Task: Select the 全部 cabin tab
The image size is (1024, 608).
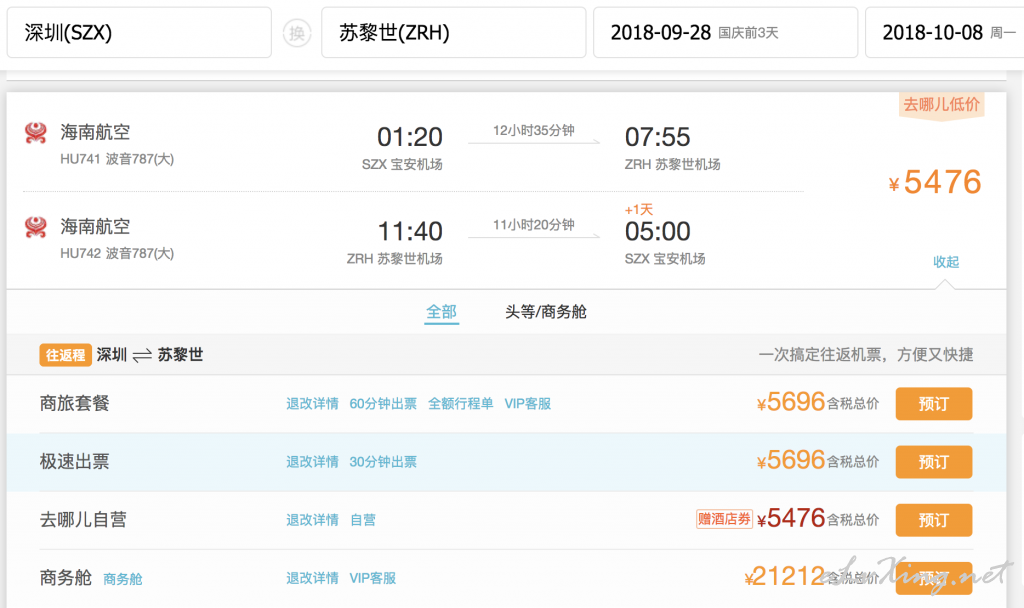Action: click(x=441, y=312)
